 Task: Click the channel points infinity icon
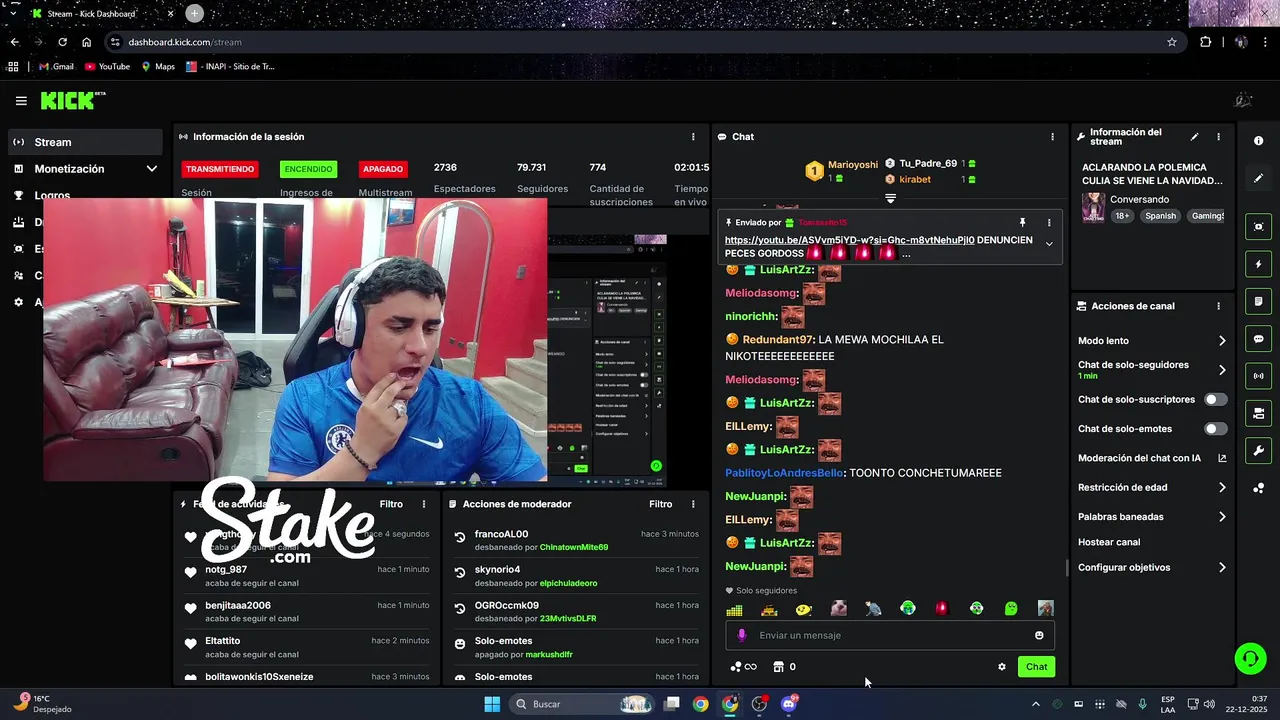[743, 667]
